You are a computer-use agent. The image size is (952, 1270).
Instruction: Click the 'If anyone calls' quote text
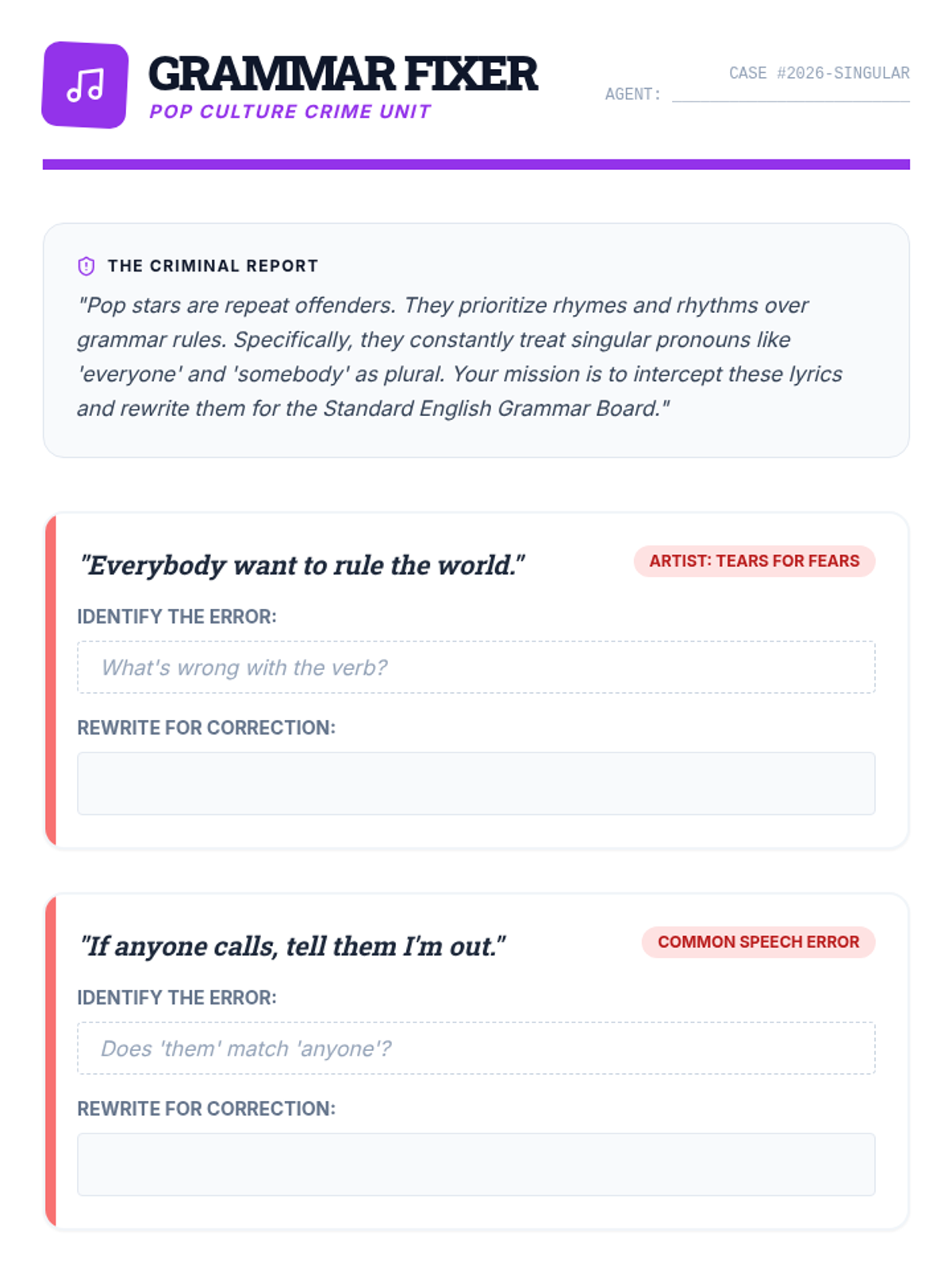point(293,946)
